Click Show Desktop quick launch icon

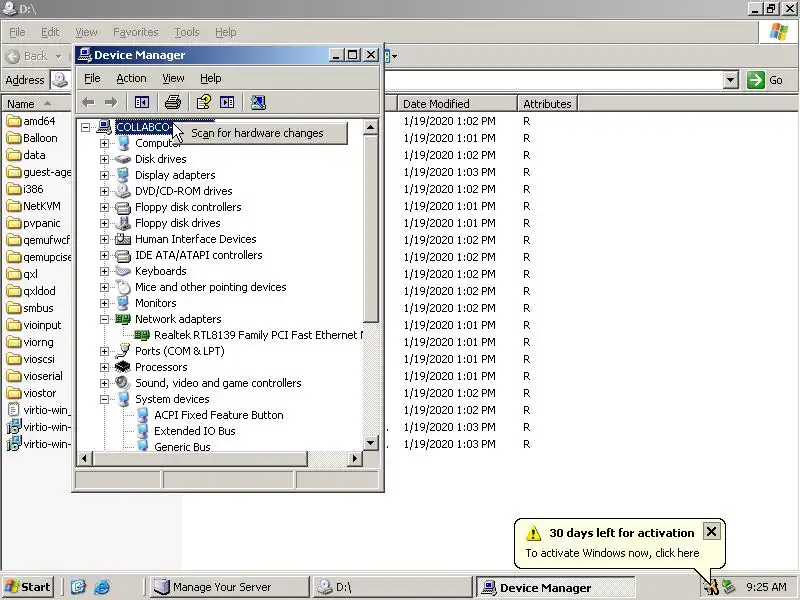pos(78,587)
